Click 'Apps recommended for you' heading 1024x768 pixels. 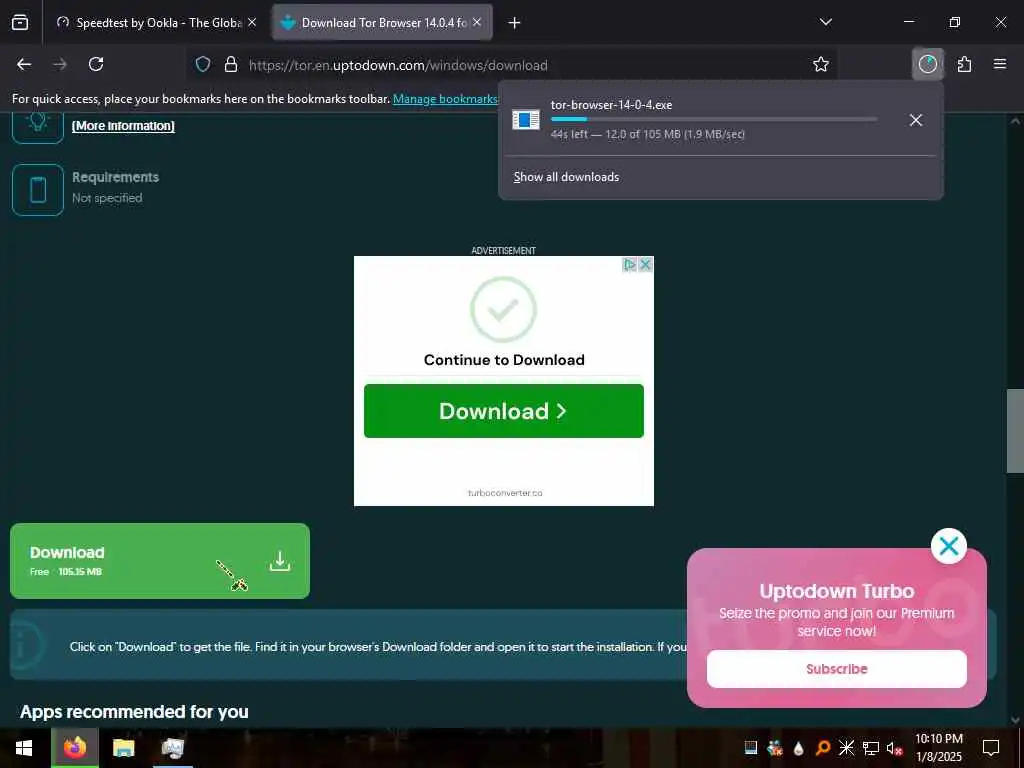click(x=135, y=712)
